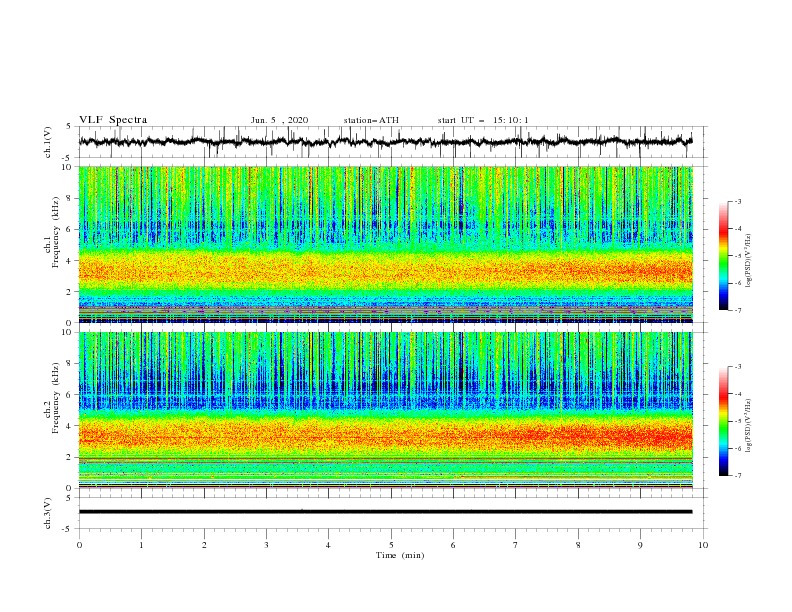The width and height of the screenshot is (792, 612).
Task: Click the "ch.1(V)" axis label
Action: [48, 142]
